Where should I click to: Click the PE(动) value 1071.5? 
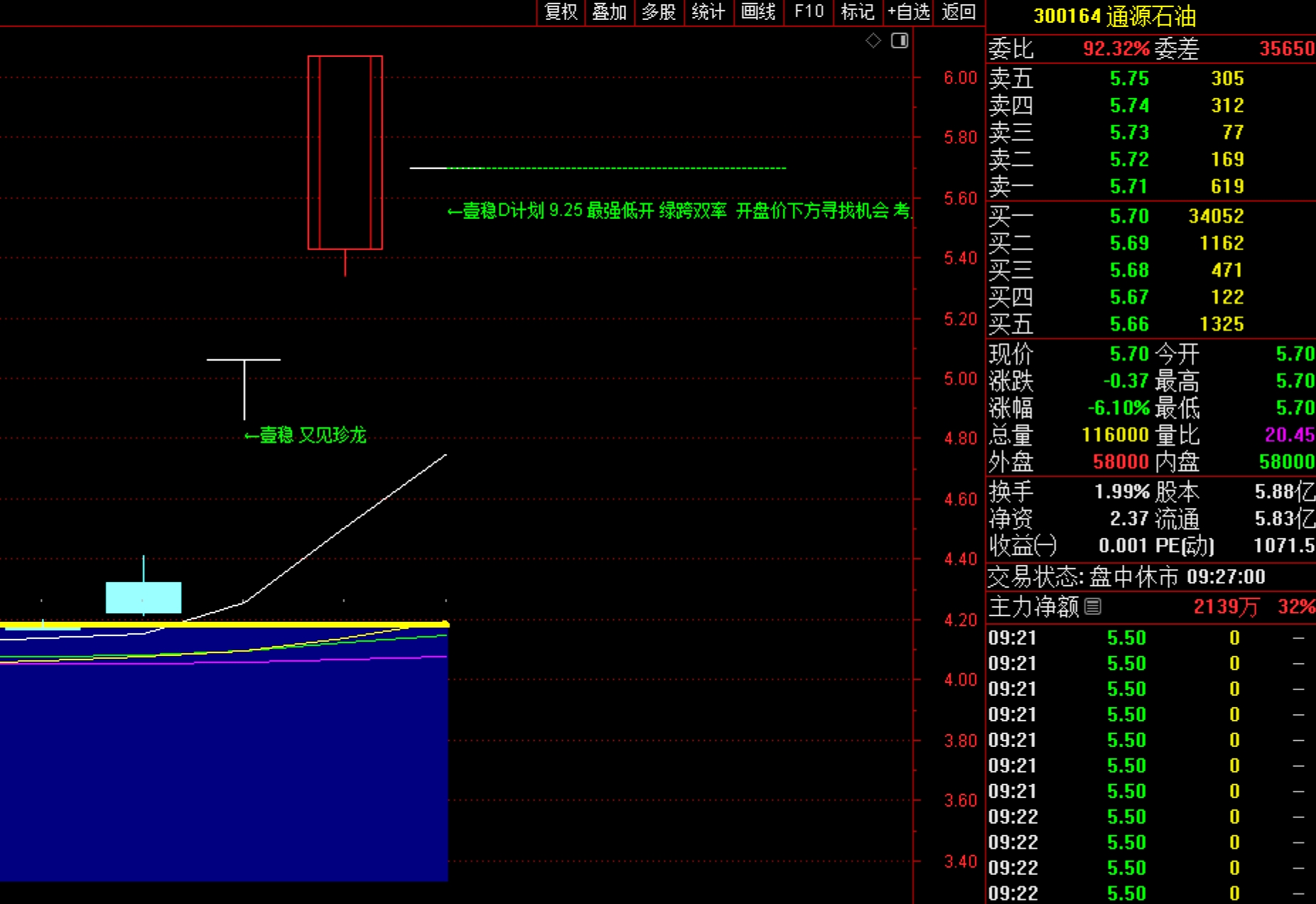coord(1284,546)
